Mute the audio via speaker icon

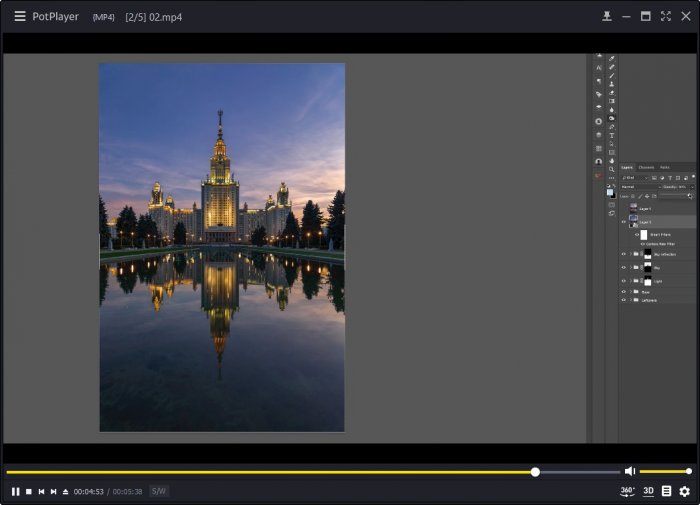[x=629, y=471]
